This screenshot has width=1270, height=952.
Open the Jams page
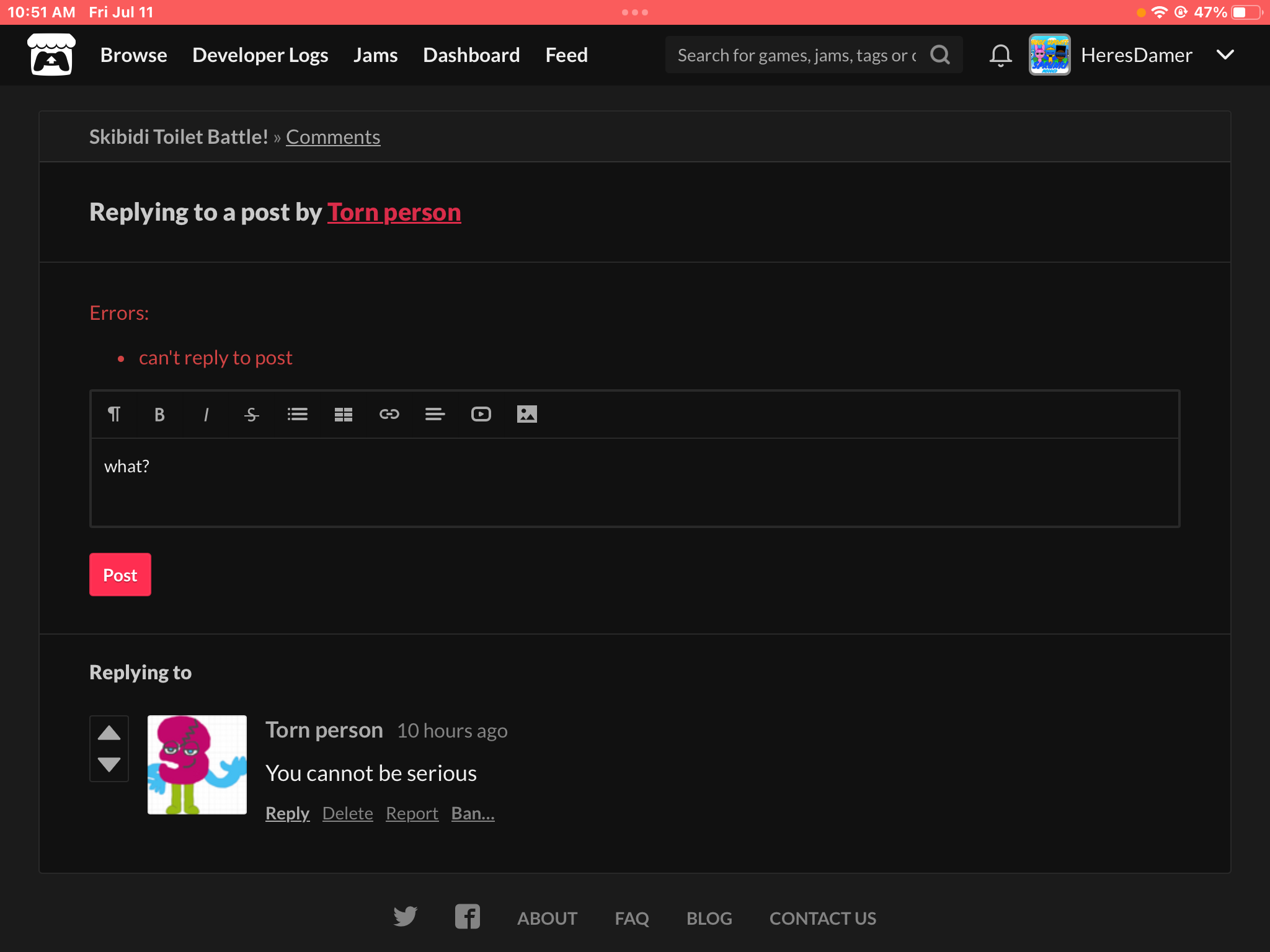tap(376, 55)
